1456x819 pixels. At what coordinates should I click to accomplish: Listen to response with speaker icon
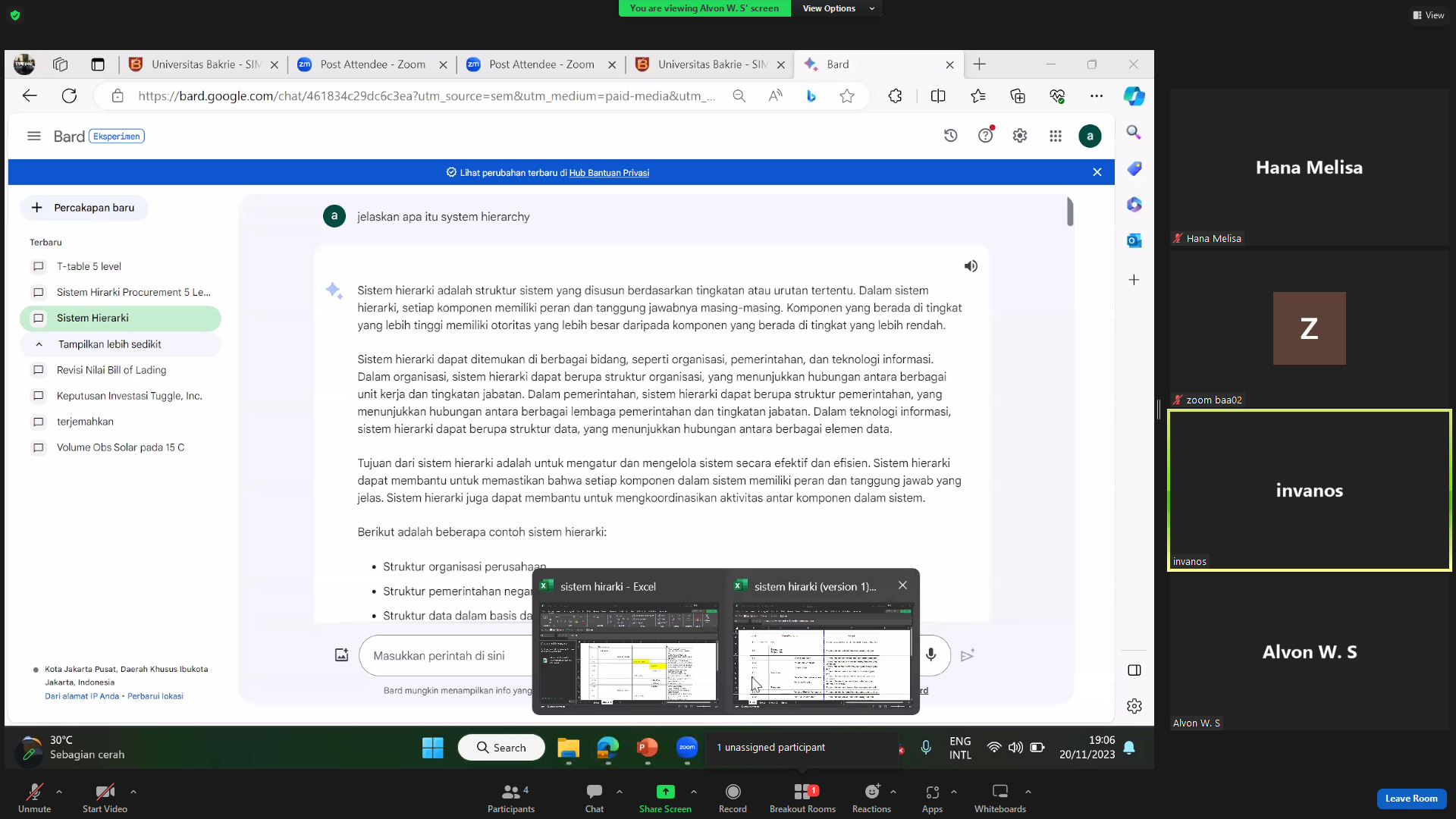pyautogui.click(x=971, y=266)
